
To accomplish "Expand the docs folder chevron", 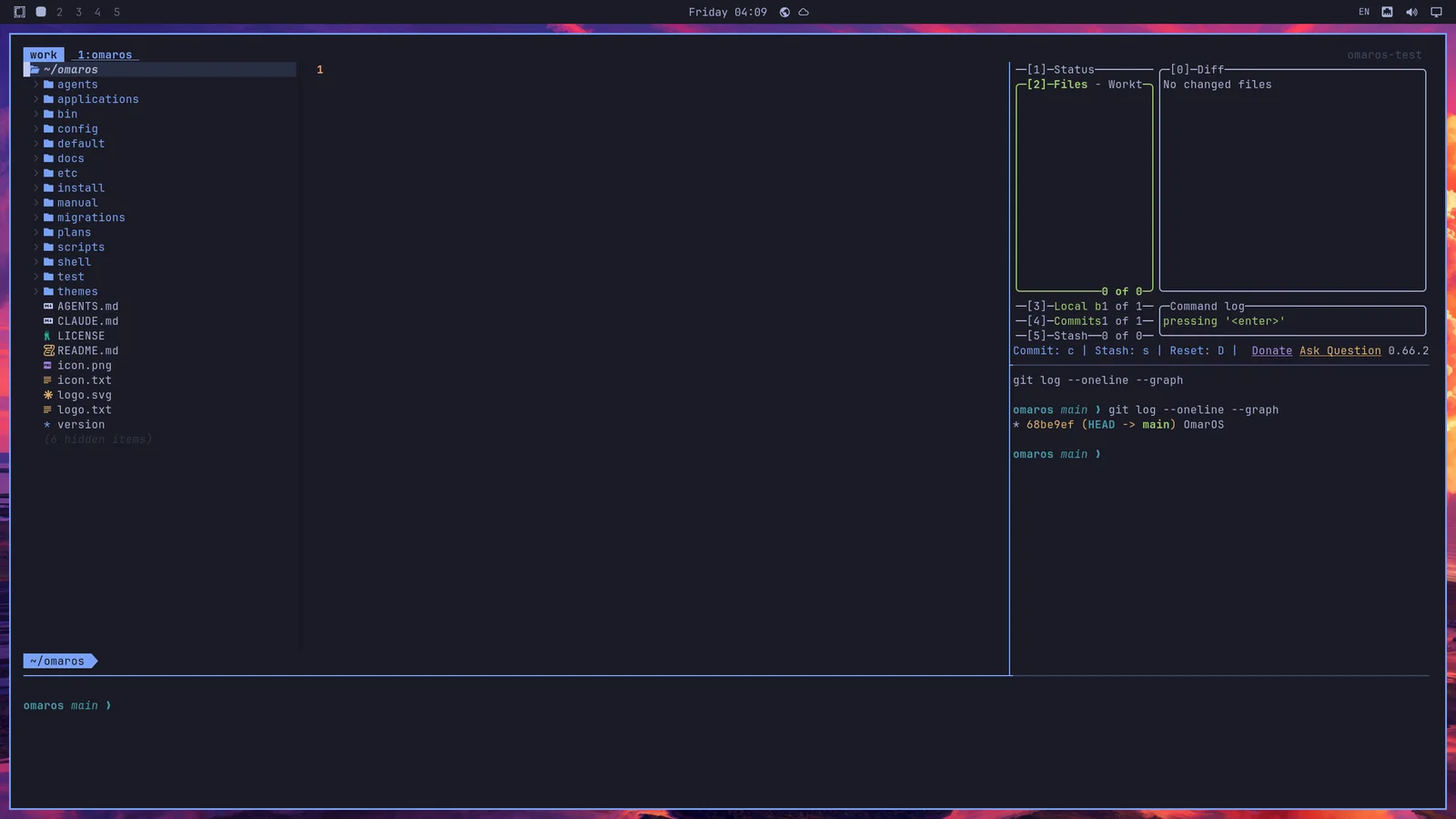I will [x=36, y=158].
